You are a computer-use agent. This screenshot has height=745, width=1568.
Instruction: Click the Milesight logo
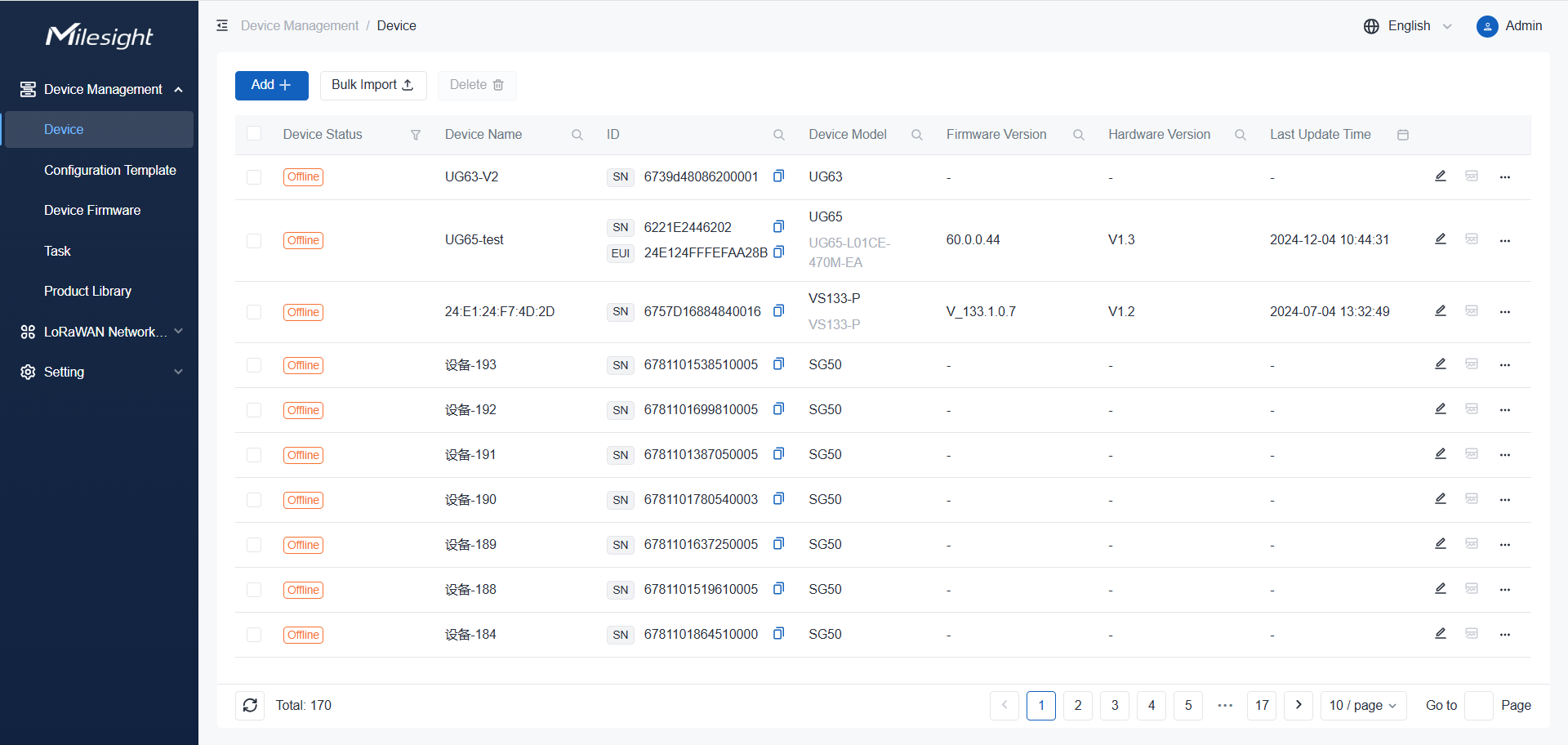[x=99, y=36]
